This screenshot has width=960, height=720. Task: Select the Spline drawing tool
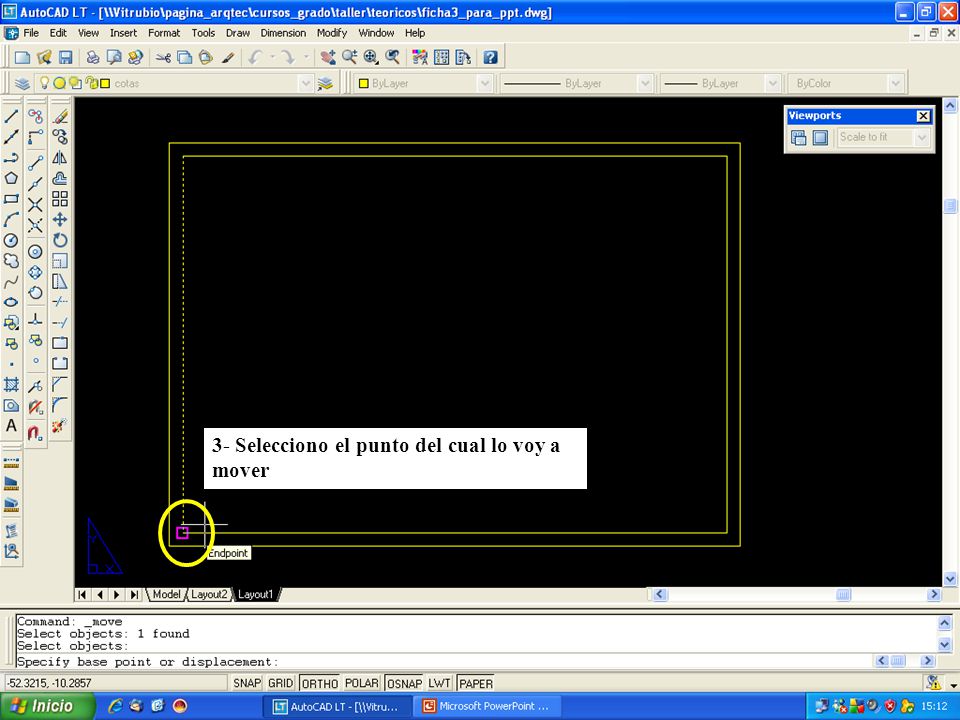click(x=11, y=282)
